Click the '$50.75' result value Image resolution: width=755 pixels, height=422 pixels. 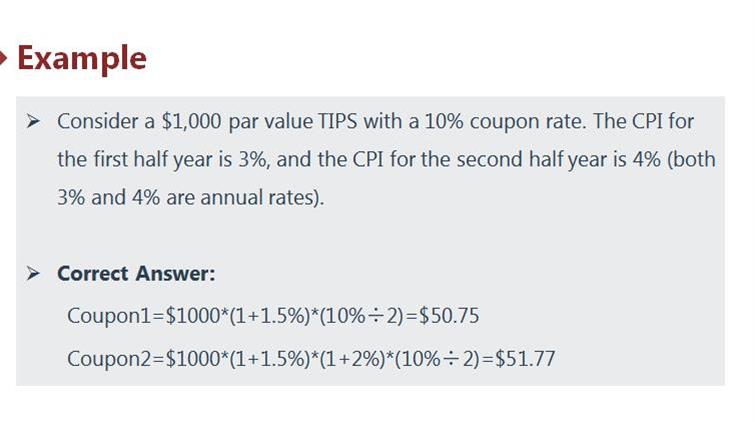pyautogui.click(x=449, y=316)
